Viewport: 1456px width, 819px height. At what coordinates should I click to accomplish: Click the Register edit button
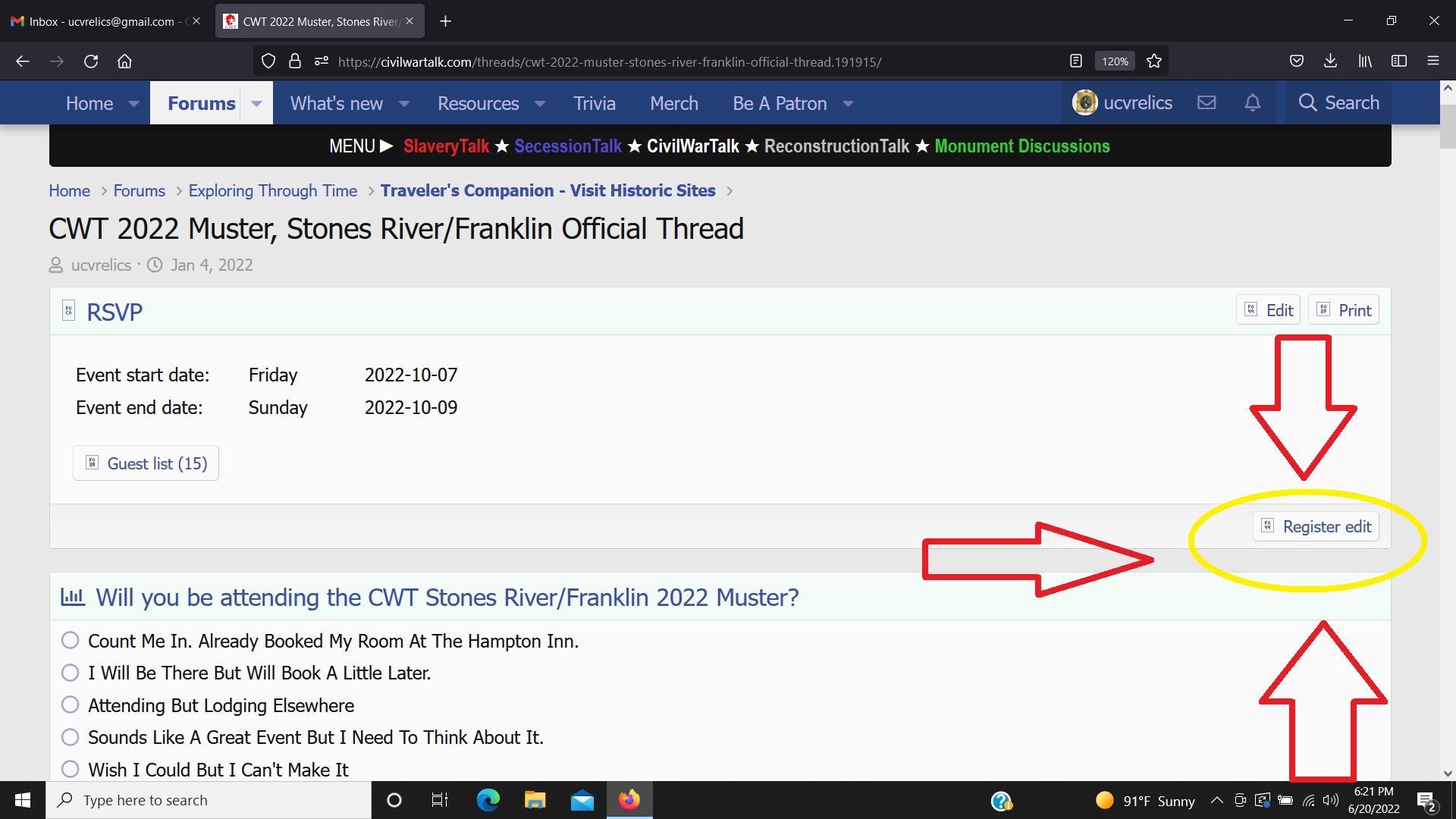point(1316,526)
